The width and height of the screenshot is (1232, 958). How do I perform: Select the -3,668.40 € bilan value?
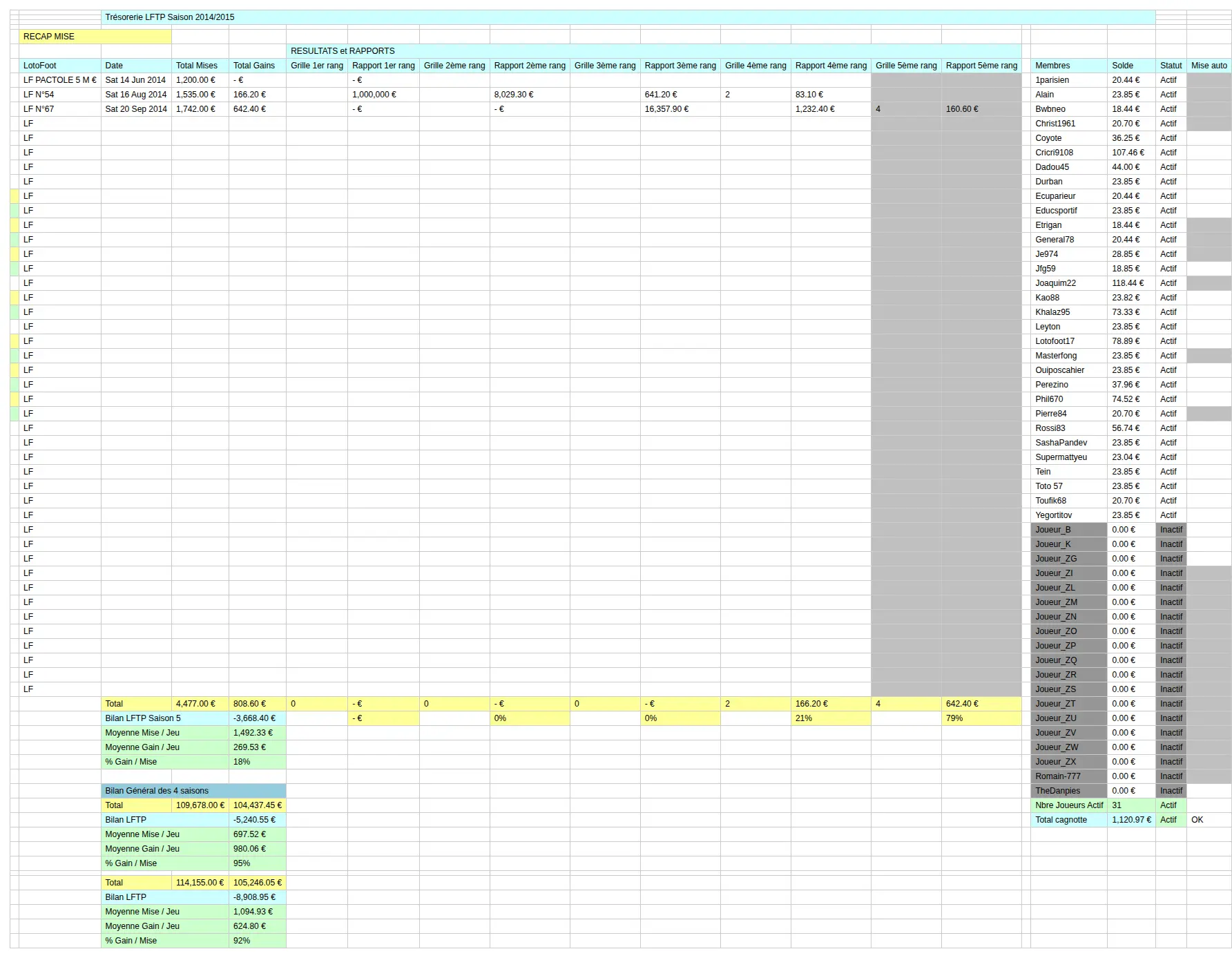point(258,718)
